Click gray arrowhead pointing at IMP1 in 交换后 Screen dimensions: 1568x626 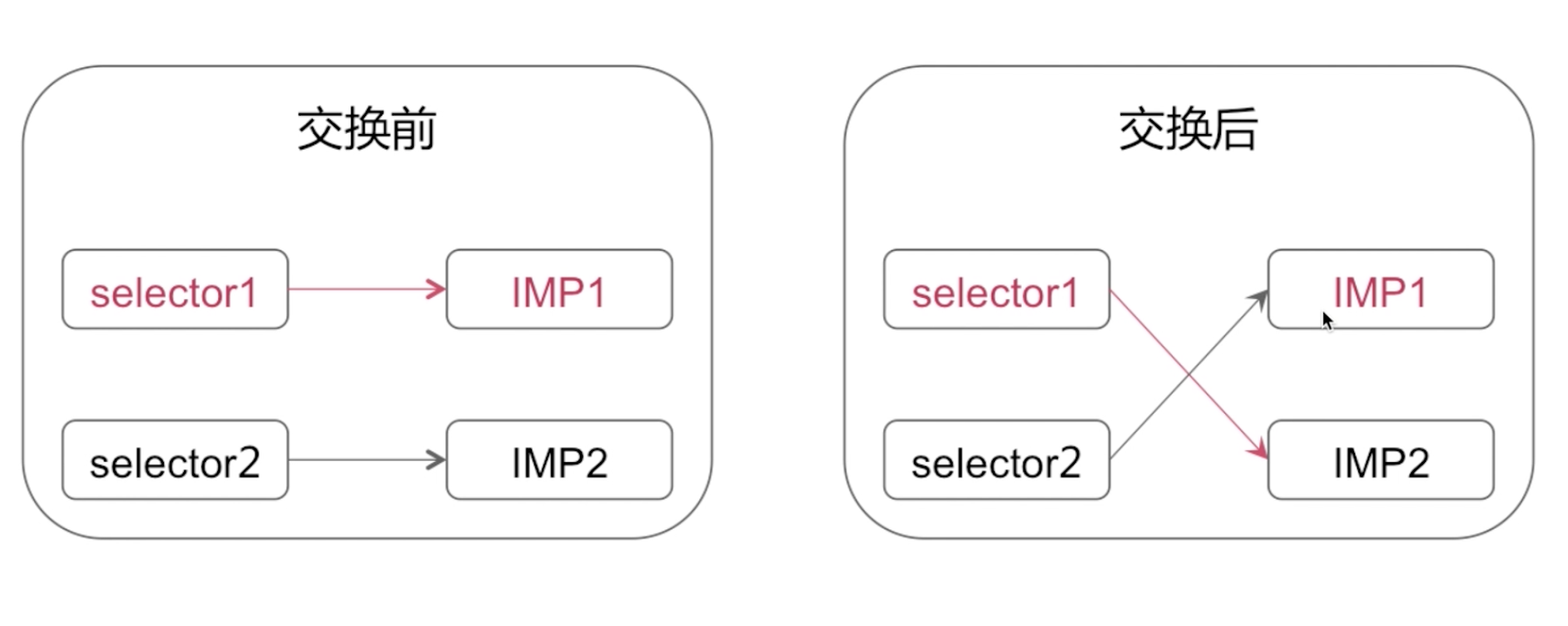pos(1258,299)
